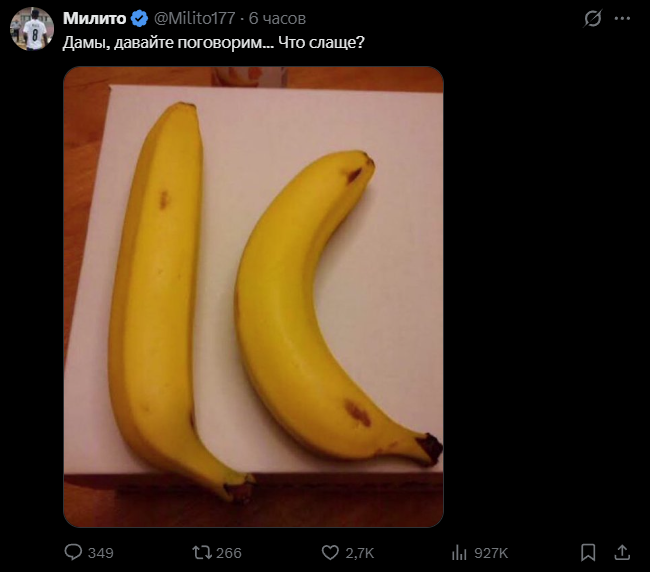650x572 pixels.
Task: Click the blue verified badge
Action: (139, 19)
